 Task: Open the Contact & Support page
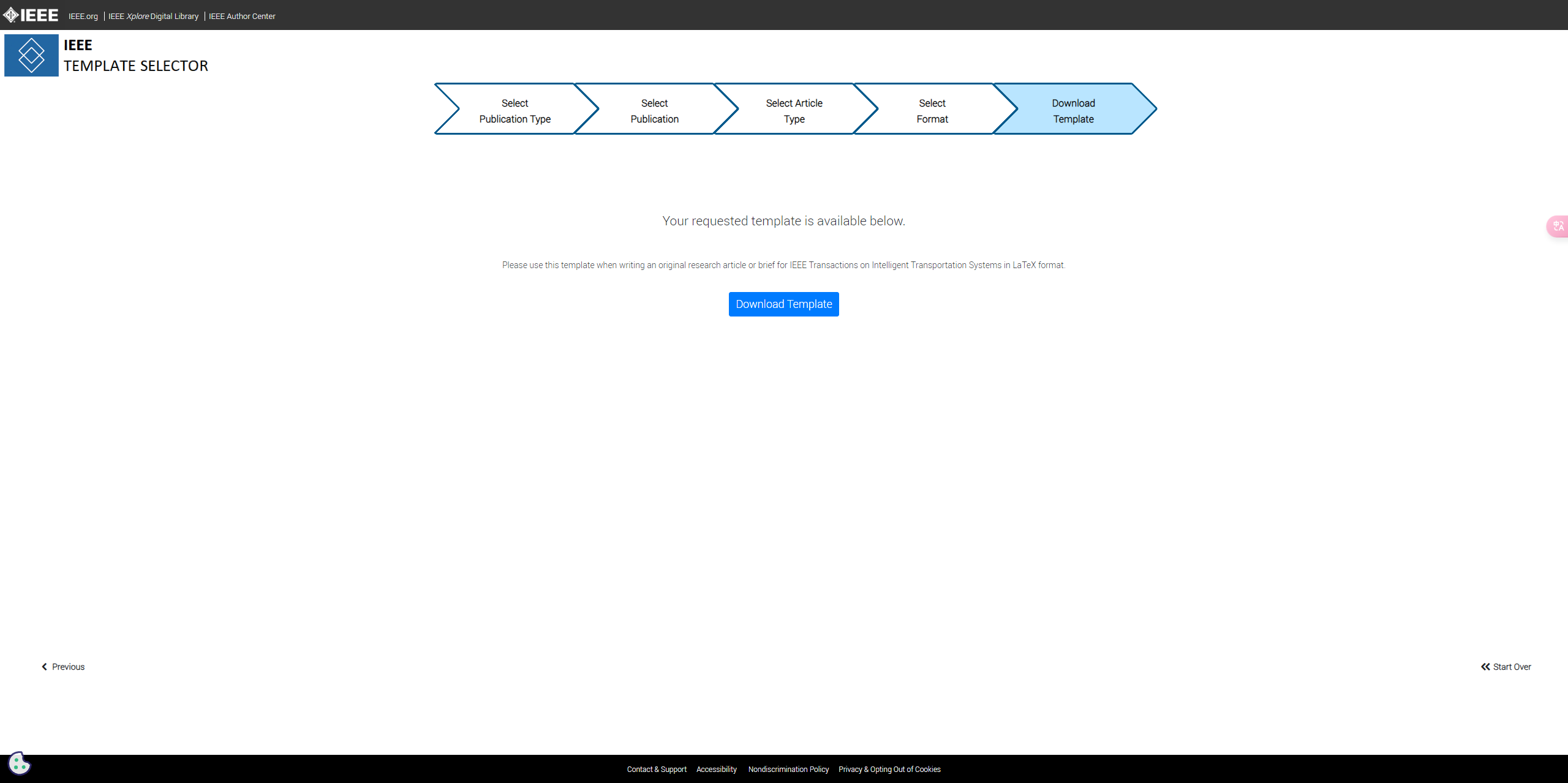coord(655,769)
